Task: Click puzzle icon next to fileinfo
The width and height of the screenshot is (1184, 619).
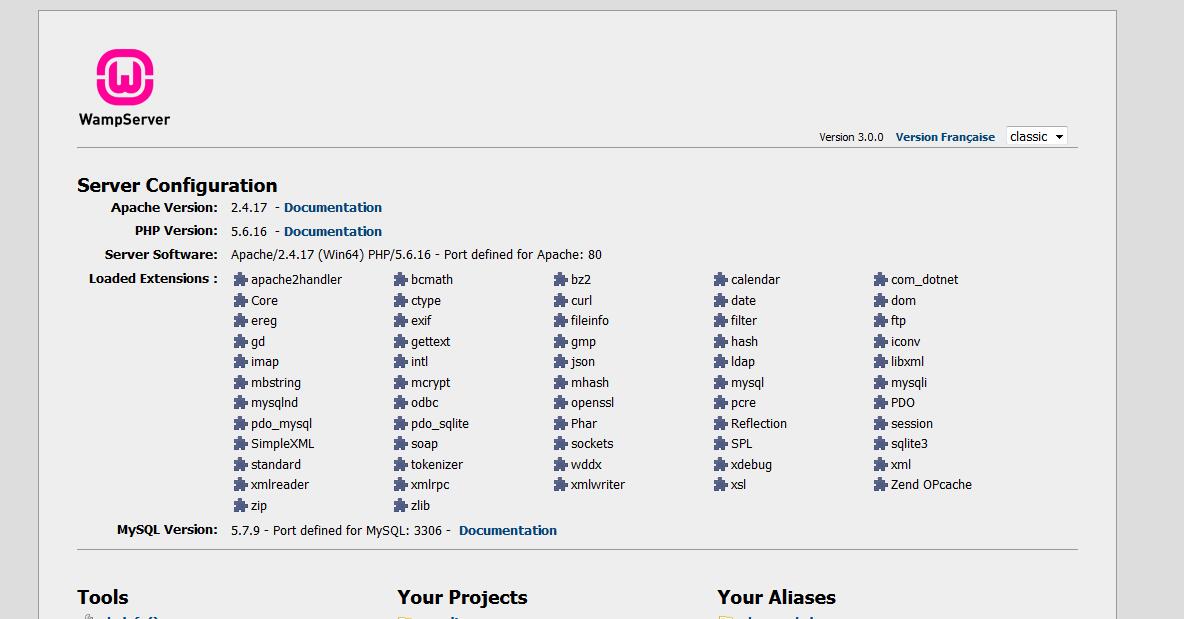Action: [x=561, y=321]
